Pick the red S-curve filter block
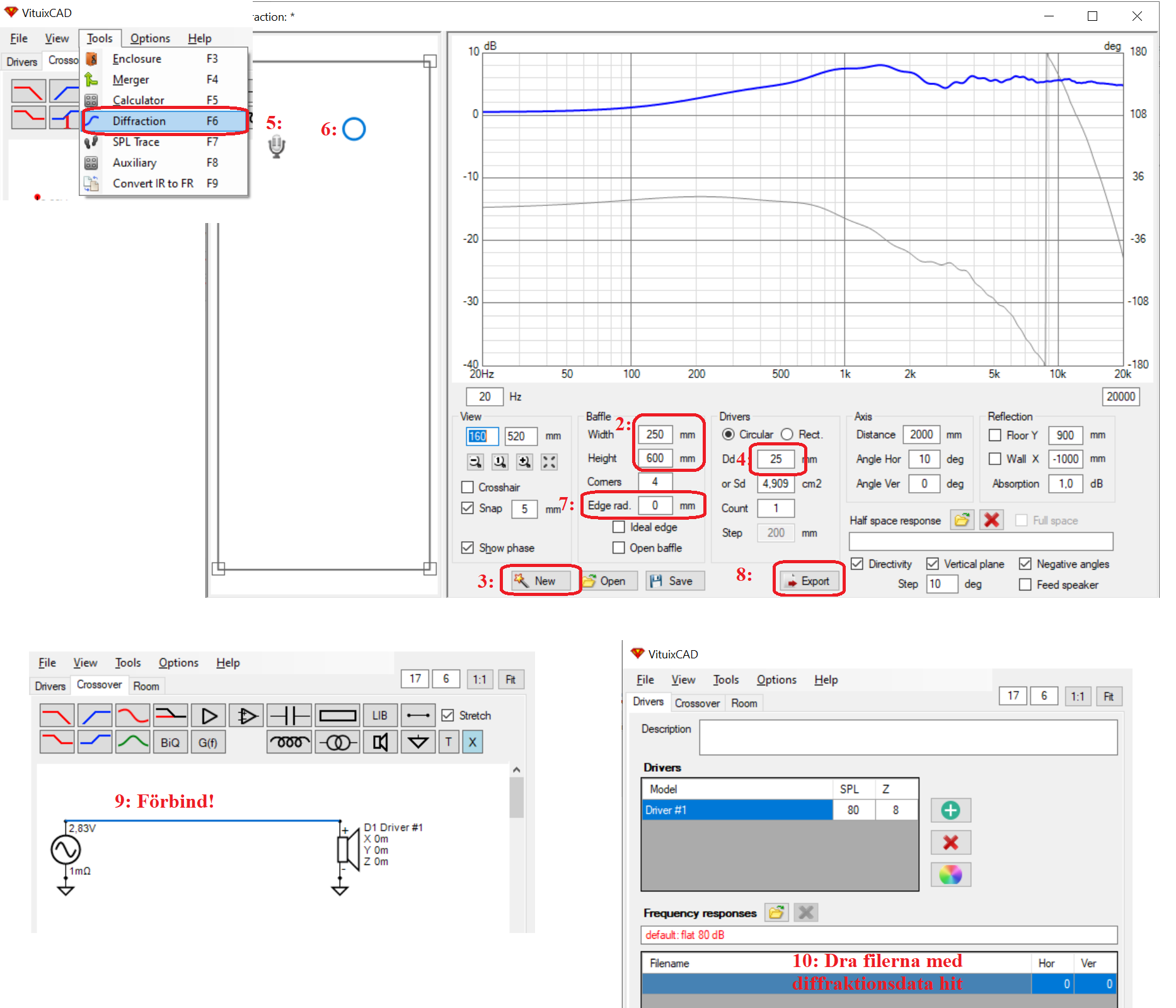 (x=133, y=716)
